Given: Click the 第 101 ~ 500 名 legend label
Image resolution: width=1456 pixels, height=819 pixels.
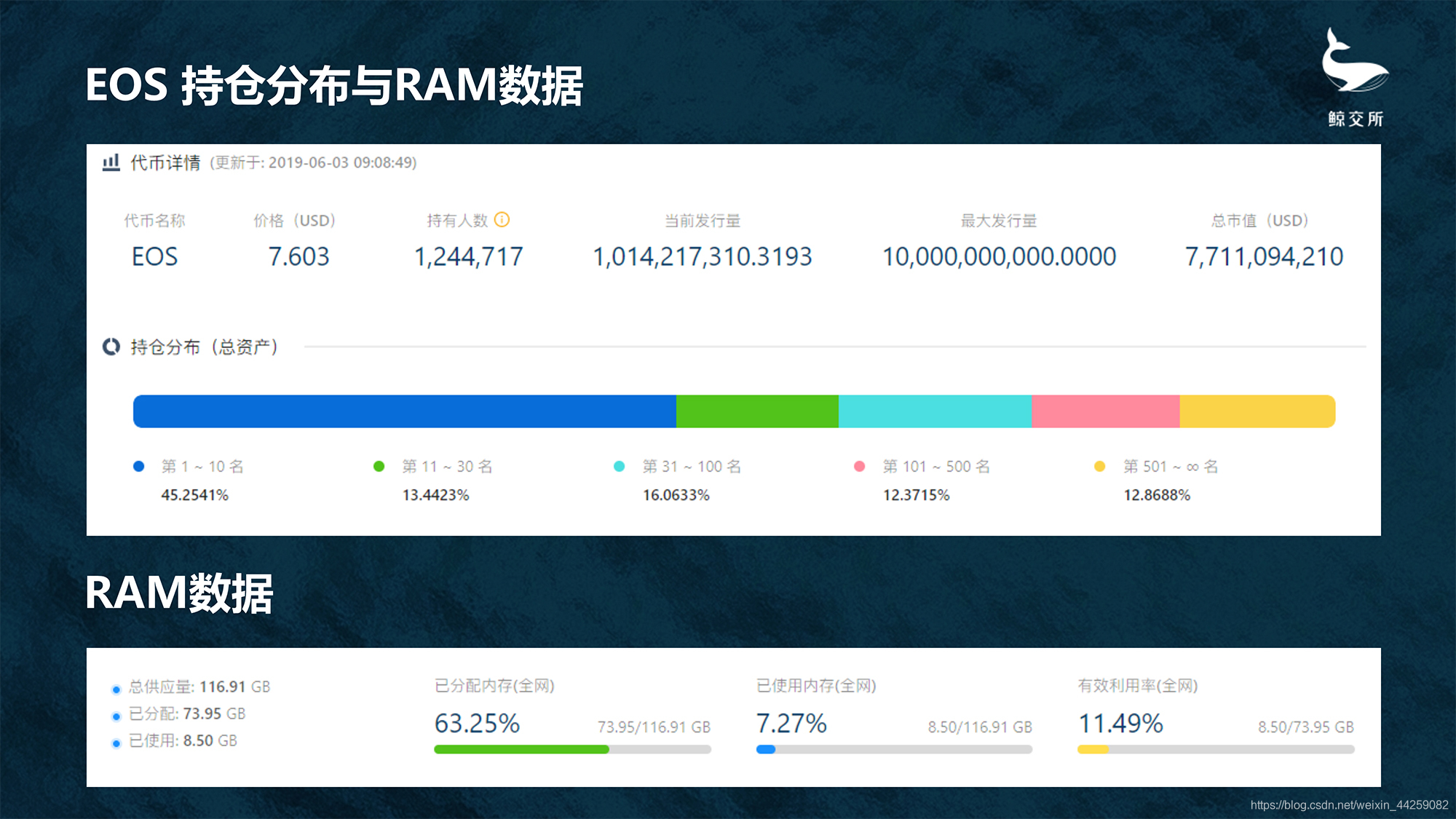Looking at the screenshot, I should pyautogui.click(x=936, y=466).
